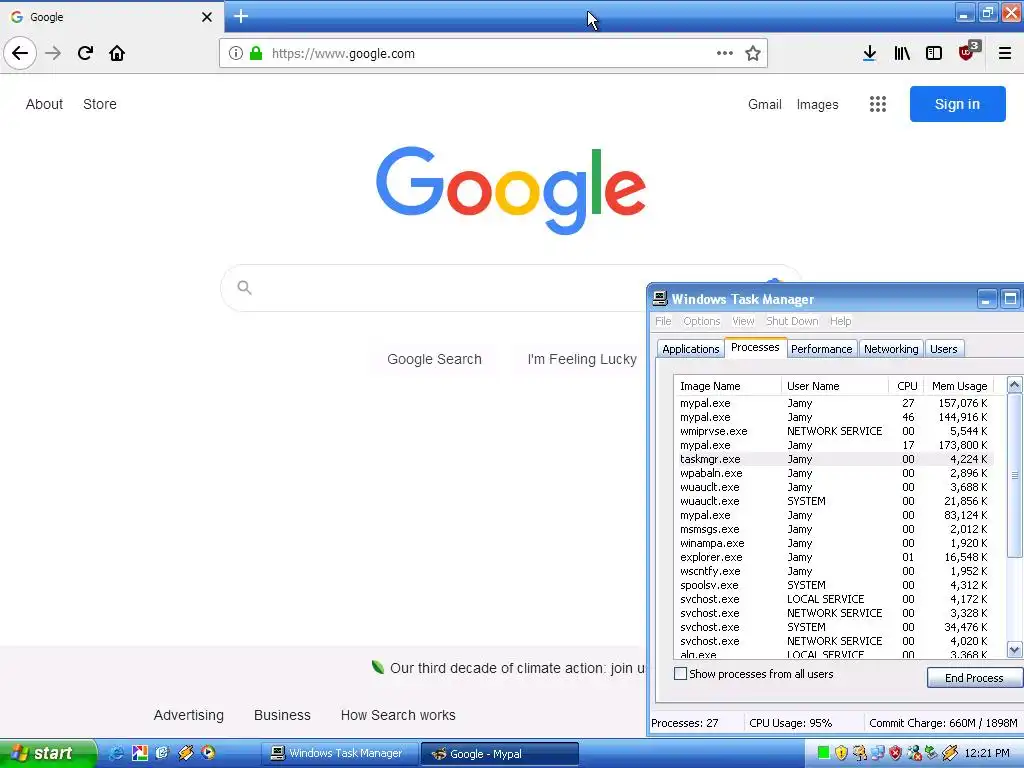Open the Options menu in Task Manager
Image resolution: width=1024 pixels, height=768 pixels.
(x=701, y=321)
